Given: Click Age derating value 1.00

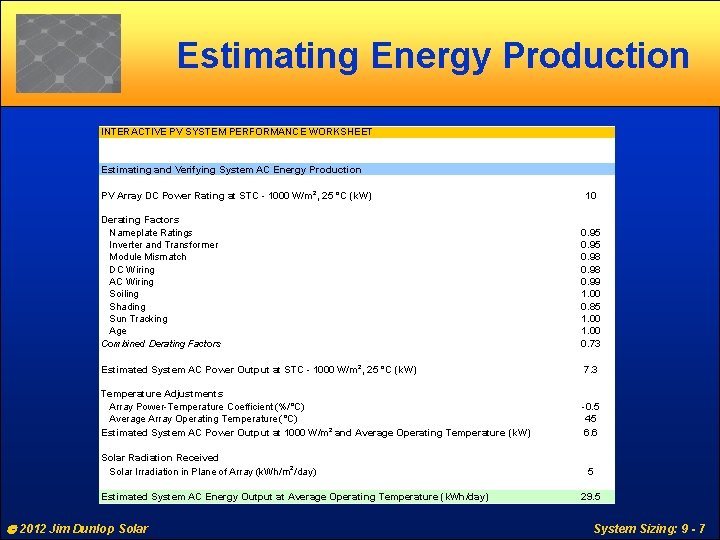Looking at the screenshot, I should 590,331.
